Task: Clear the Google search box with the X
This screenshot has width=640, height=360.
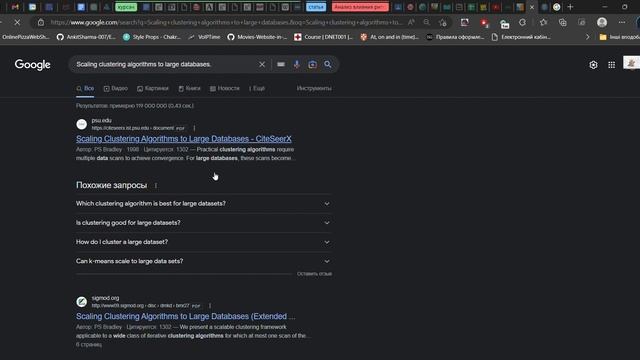Action: [x=262, y=64]
